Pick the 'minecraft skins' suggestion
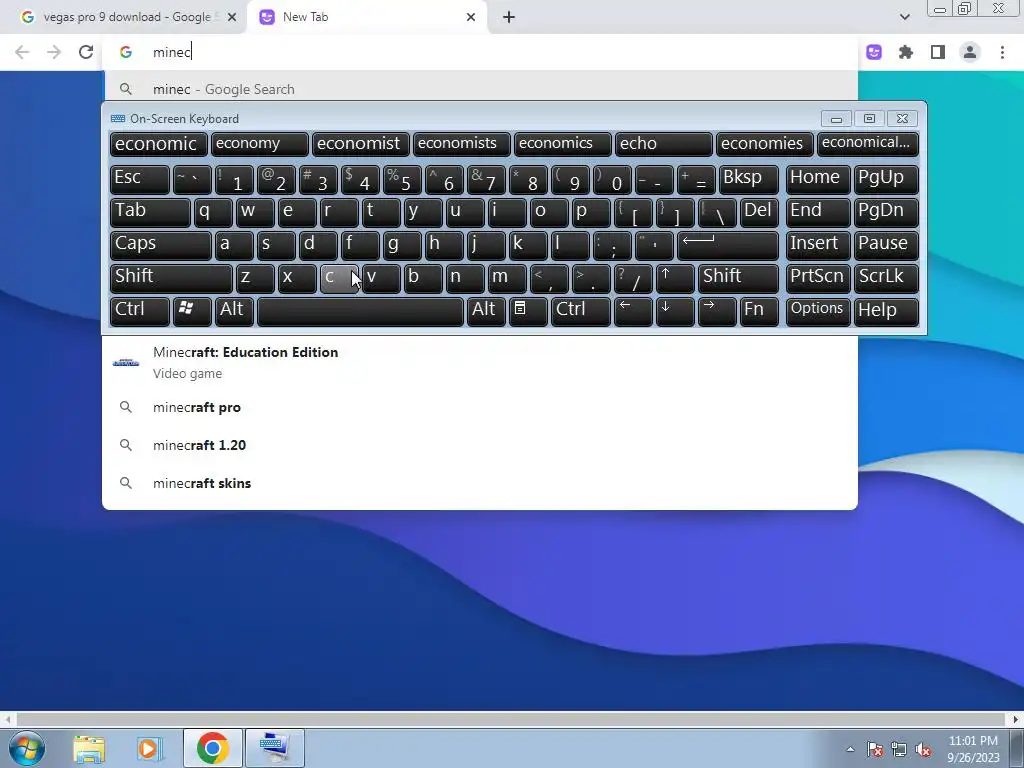 coord(480,483)
